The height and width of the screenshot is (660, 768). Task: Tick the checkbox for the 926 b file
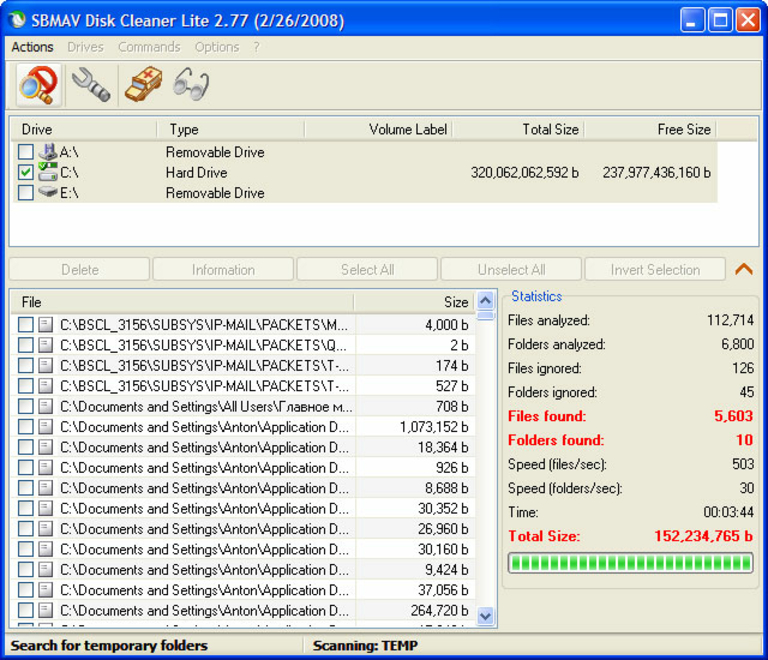point(25,468)
